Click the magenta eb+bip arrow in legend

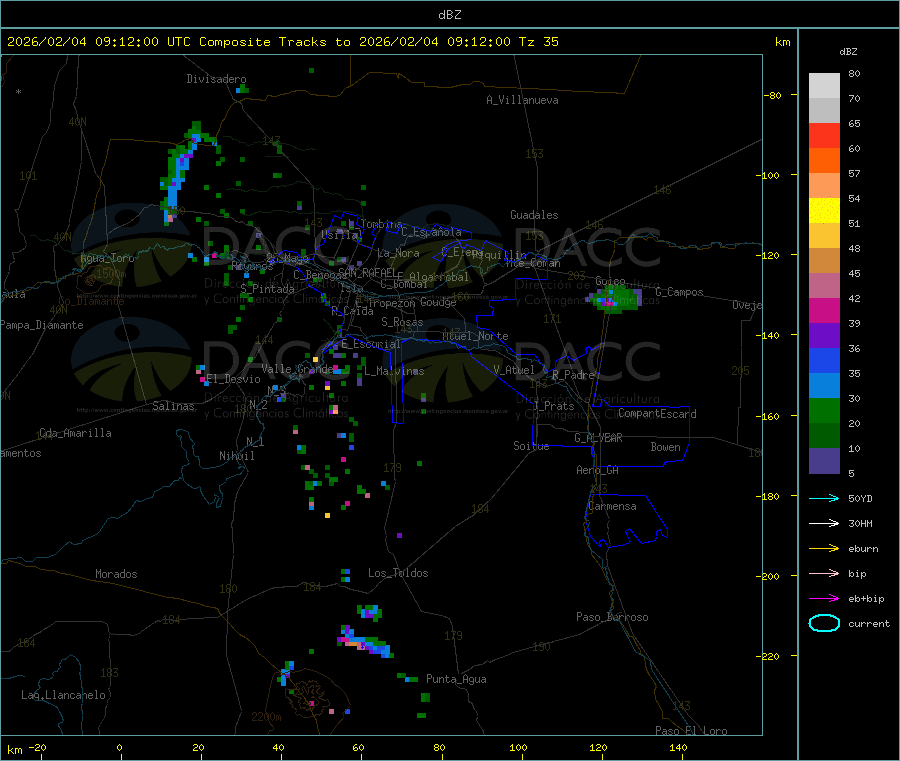pos(824,598)
